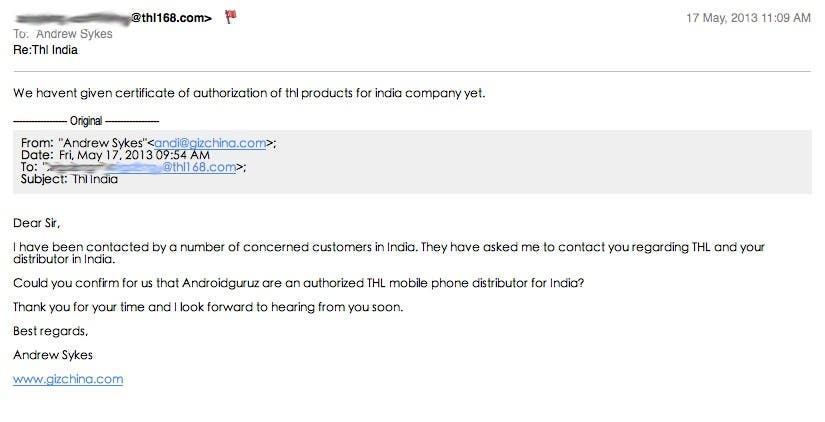Click the Original message divider label
Viewport: 825px width, 422px height.
point(86,121)
